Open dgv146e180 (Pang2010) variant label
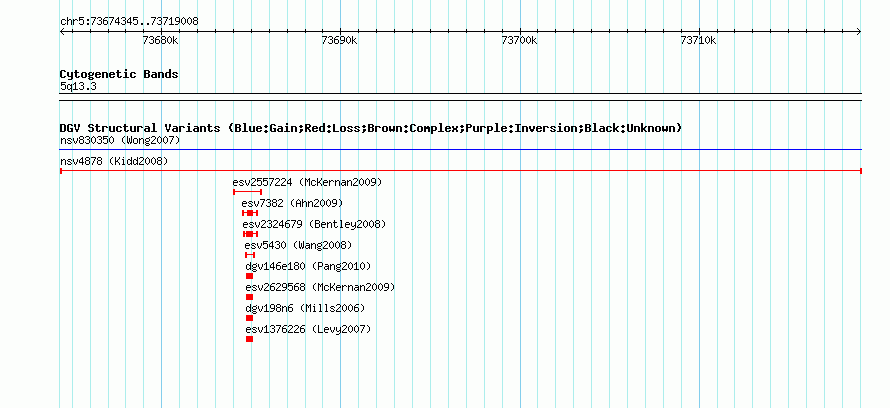Image resolution: width=890 pixels, height=408 pixels. (308, 267)
